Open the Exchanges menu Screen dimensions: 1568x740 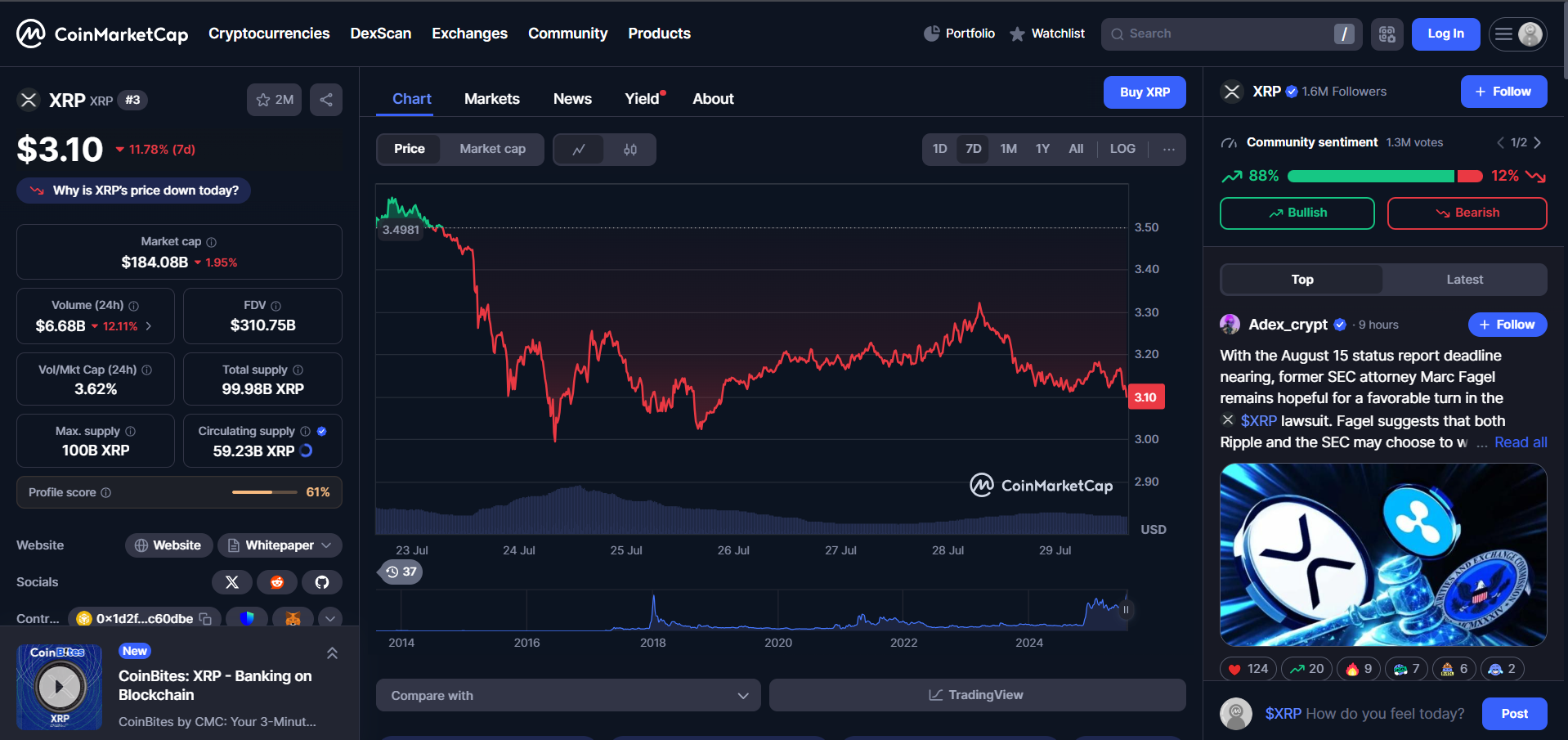click(470, 34)
